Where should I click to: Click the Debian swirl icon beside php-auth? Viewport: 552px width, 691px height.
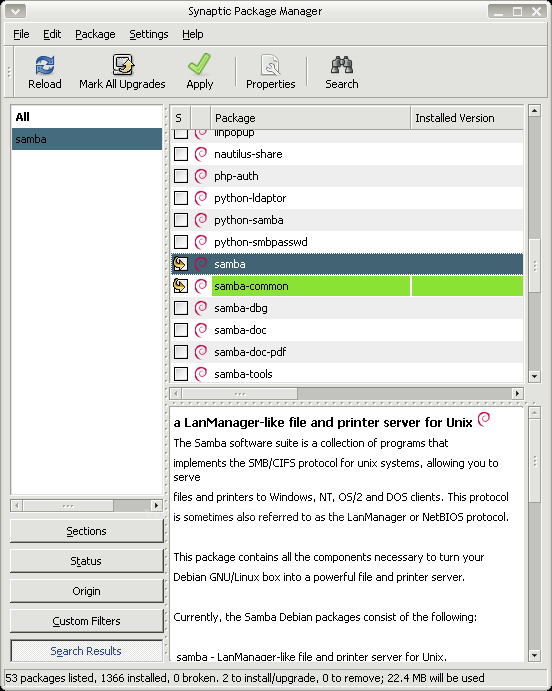click(x=201, y=176)
